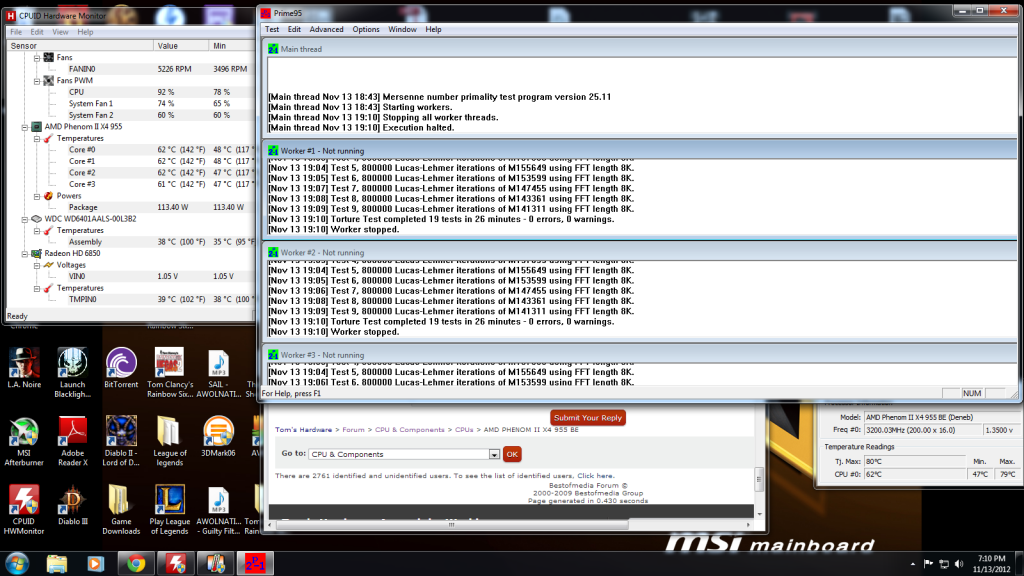Click the 'Click here' identified users link

pyautogui.click(x=595, y=476)
